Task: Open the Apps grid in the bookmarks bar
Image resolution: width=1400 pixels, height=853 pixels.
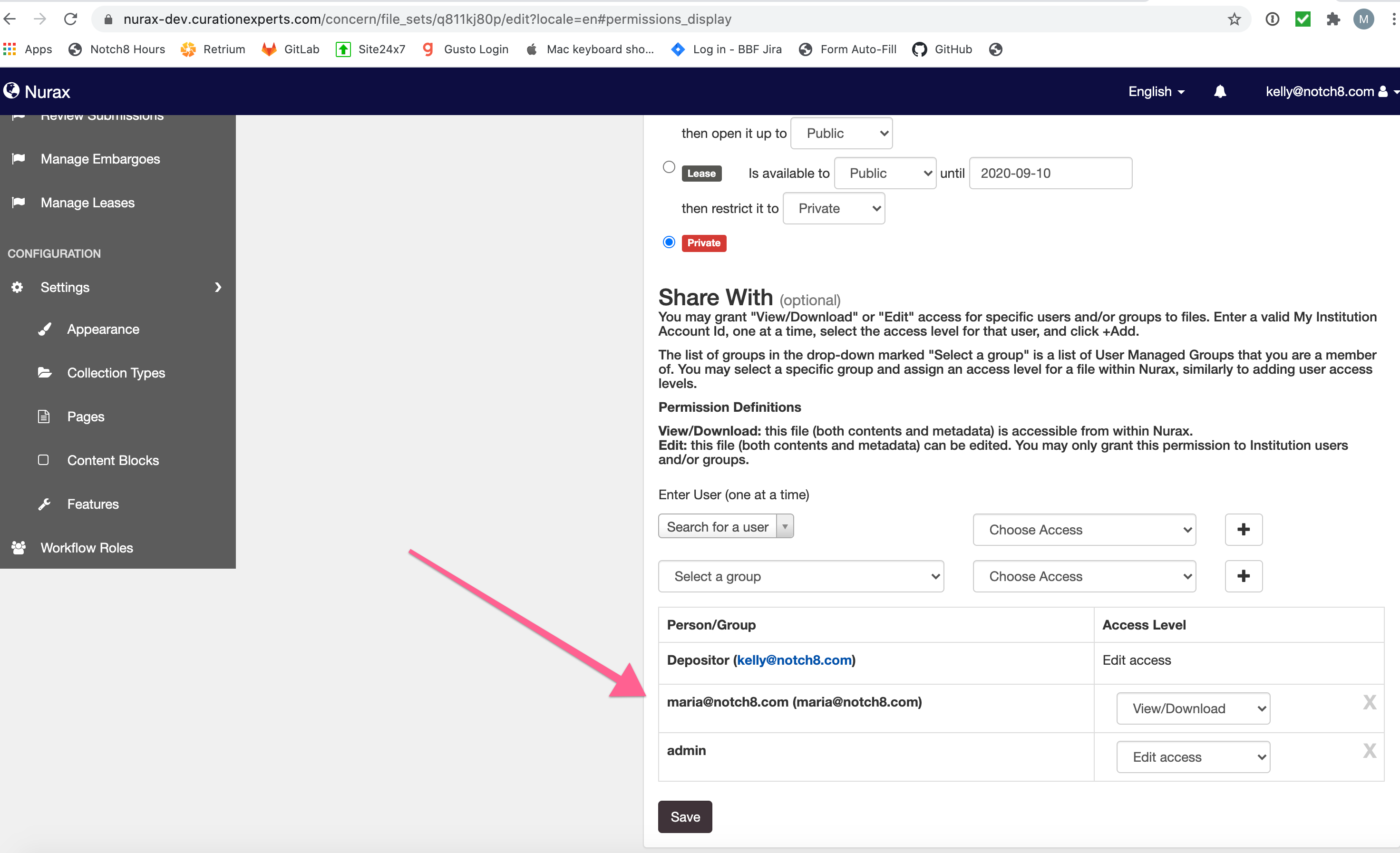Action: (28, 49)
